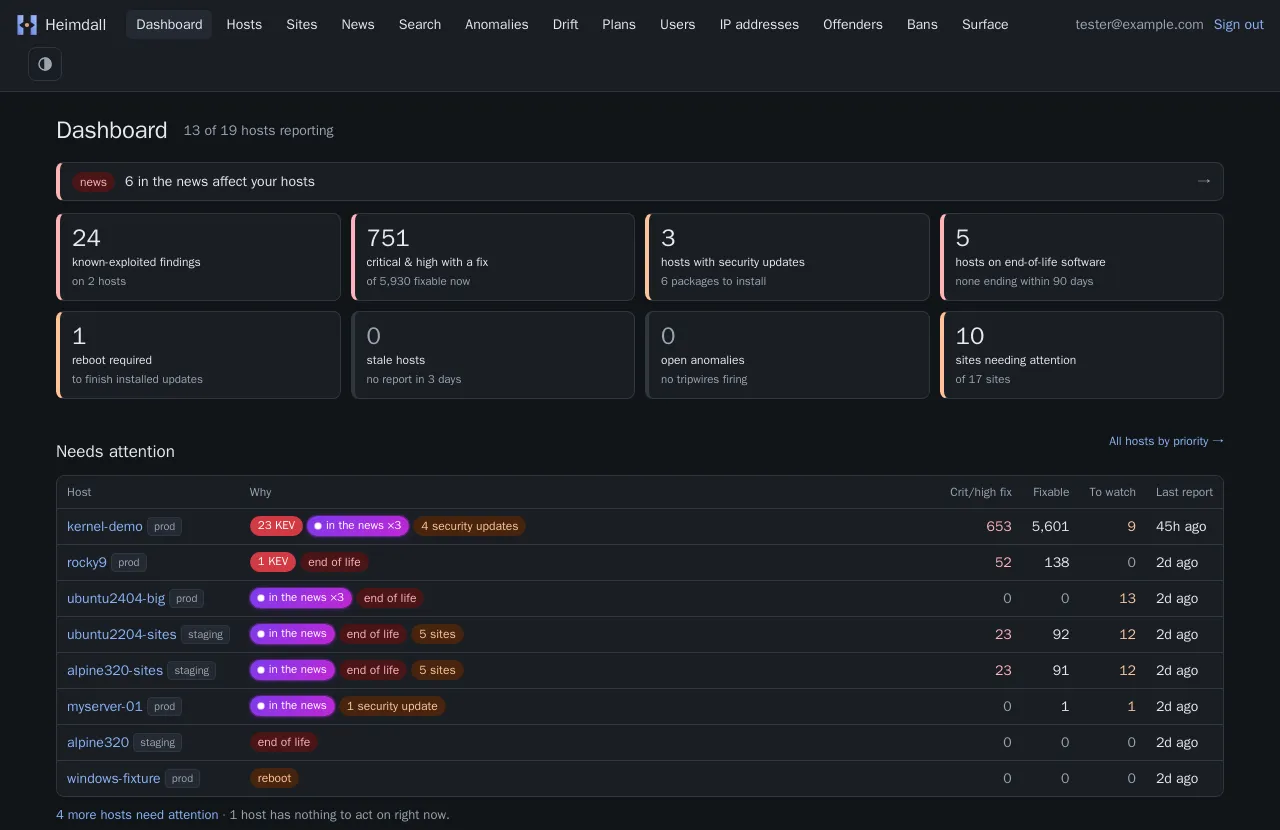Select the Surface nav item
The image size is (1280, 830).
(985, 24)
